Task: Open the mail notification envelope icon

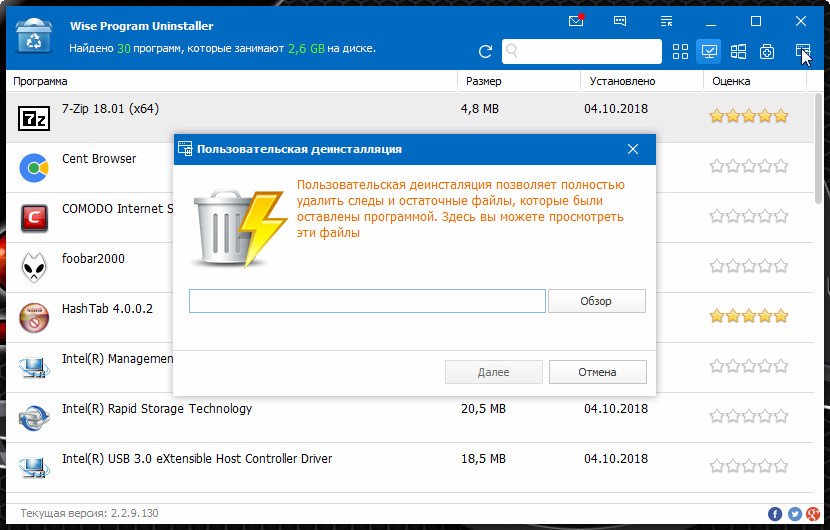Action: click(575, 21)
